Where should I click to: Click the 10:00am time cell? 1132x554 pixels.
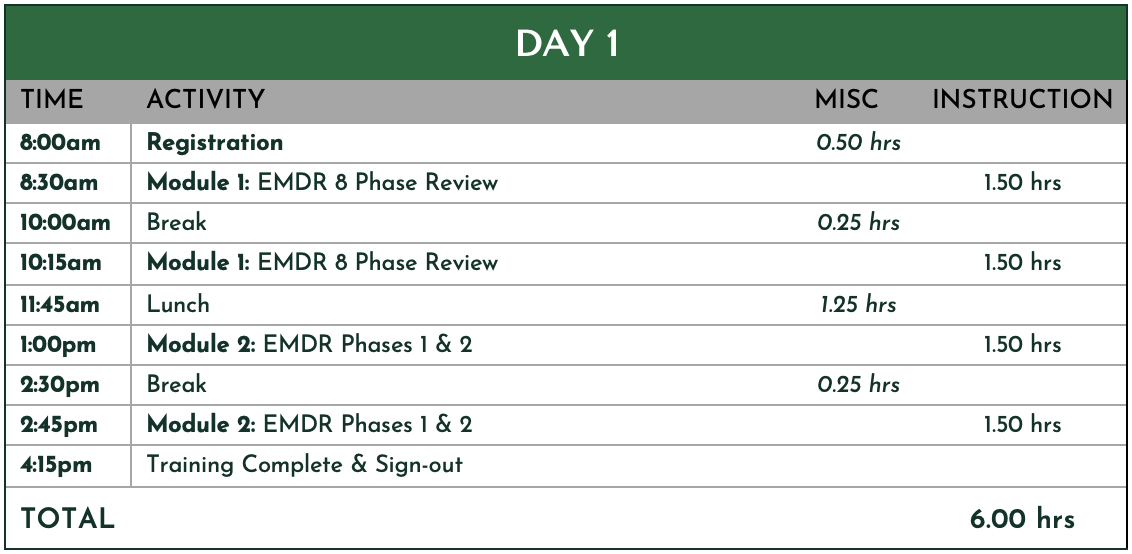point(65,222)
